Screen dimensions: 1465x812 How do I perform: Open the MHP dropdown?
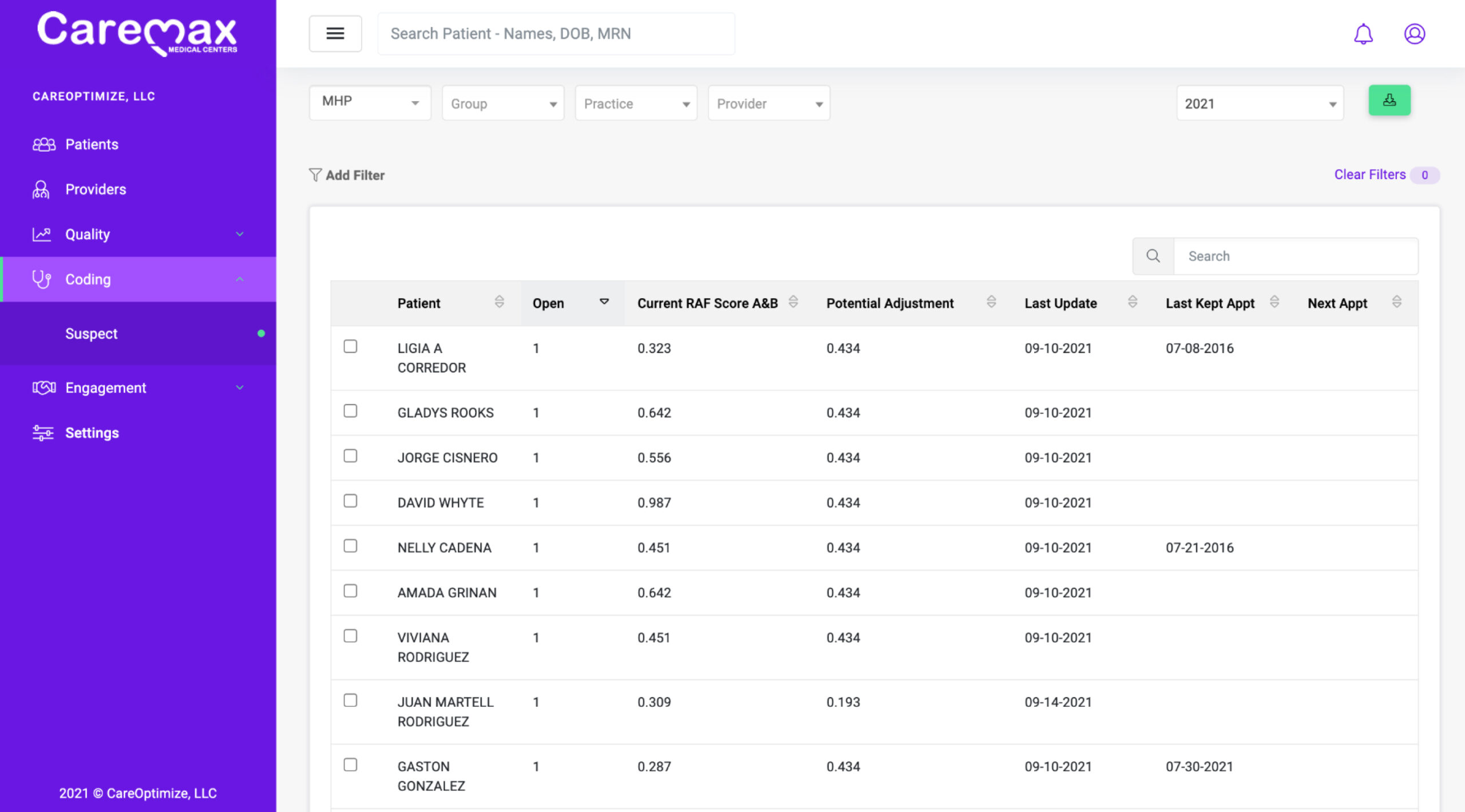(x=370, y=103)
